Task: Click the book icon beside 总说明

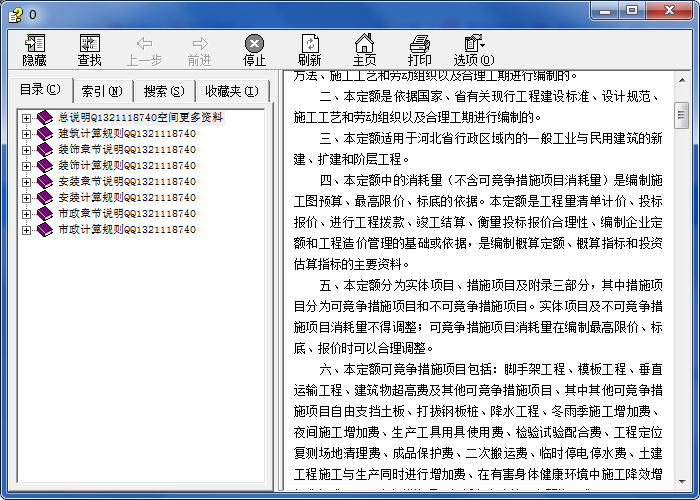Action: [45, 118]
